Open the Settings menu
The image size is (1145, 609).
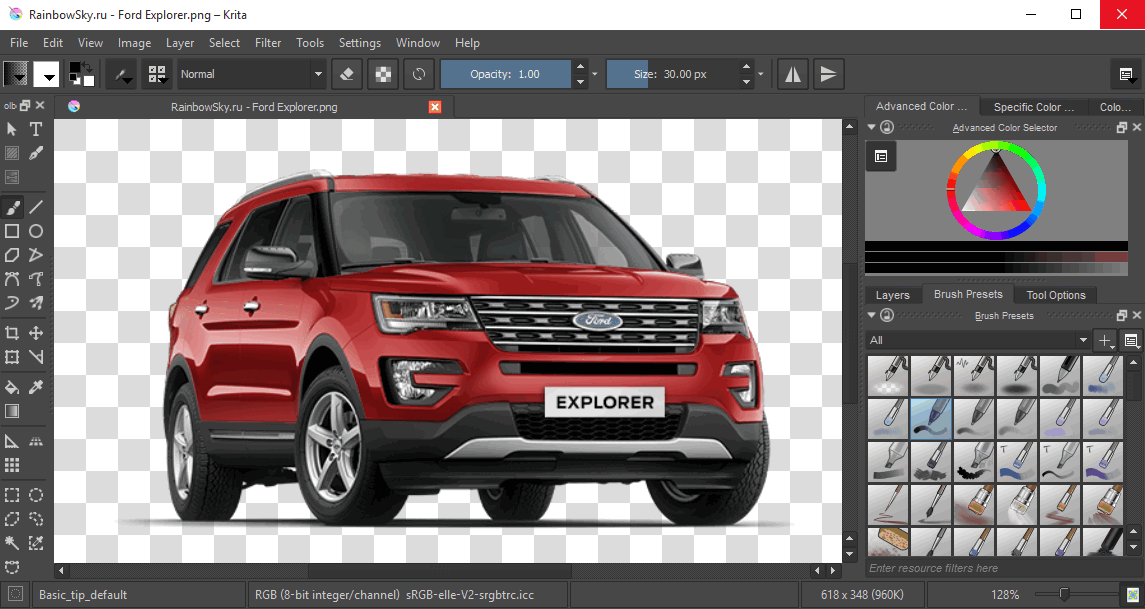(359, 42)
